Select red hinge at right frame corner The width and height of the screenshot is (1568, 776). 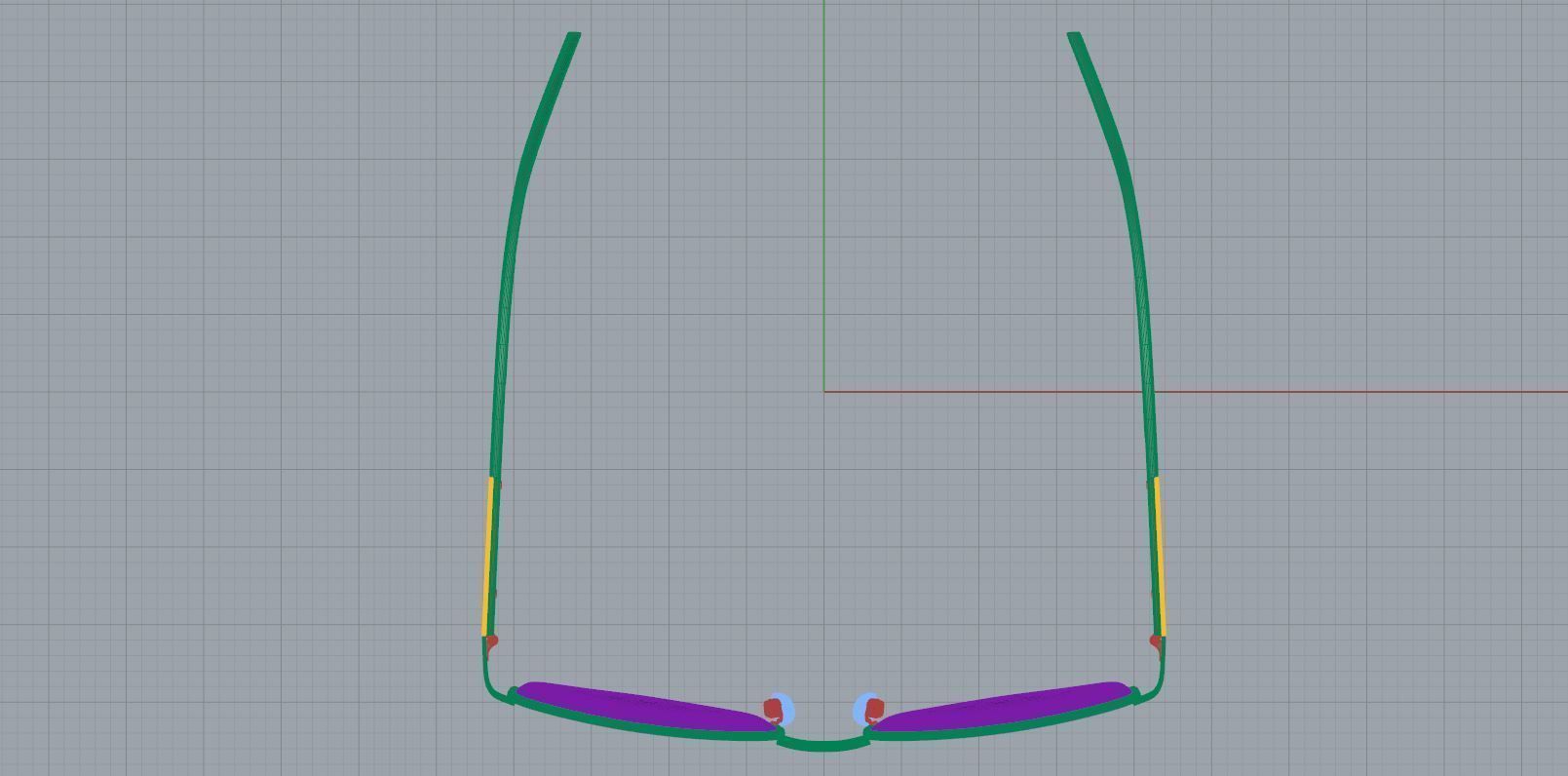click(1156, 641)
